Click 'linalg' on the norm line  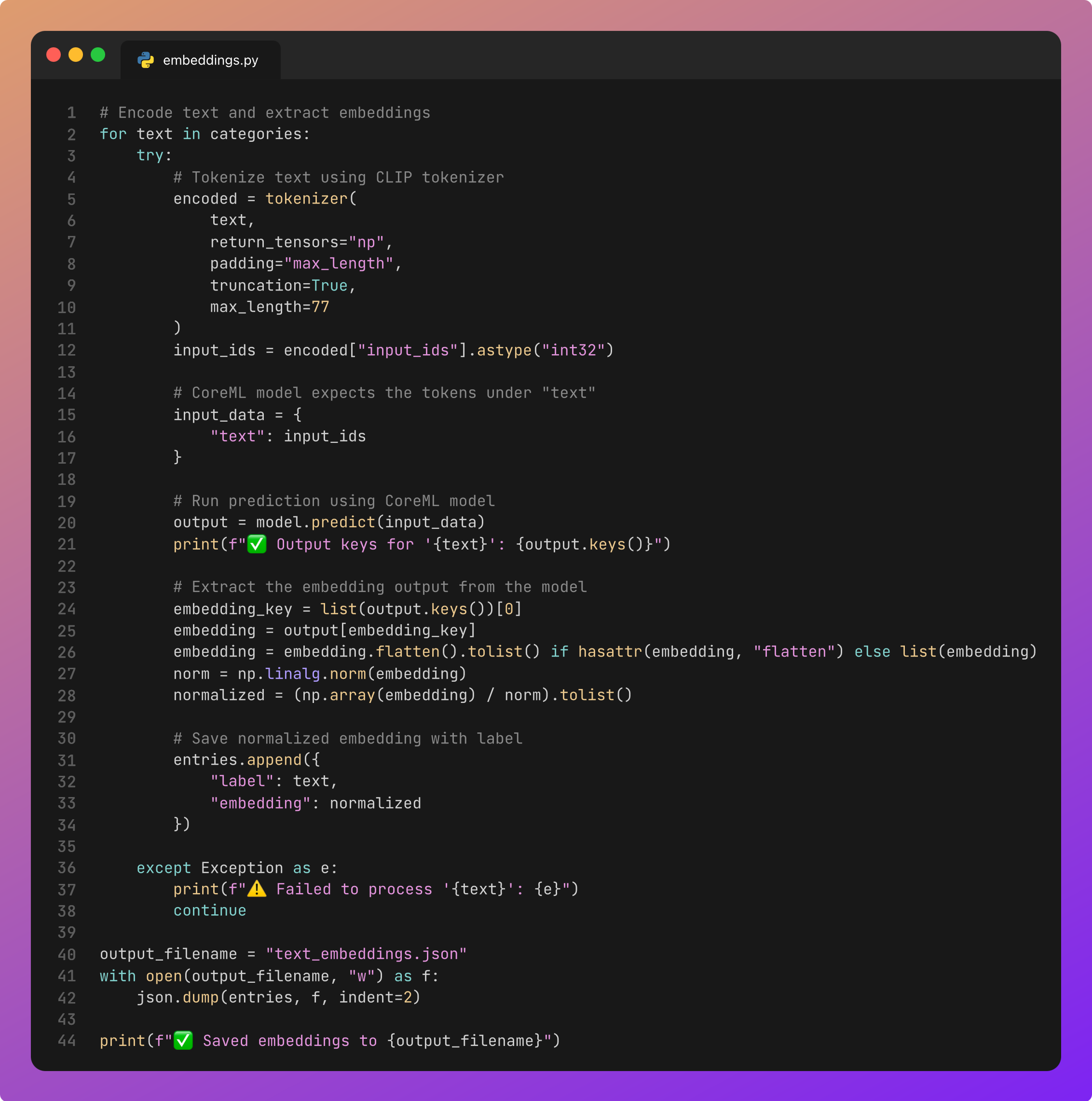(x=293, y=674)
